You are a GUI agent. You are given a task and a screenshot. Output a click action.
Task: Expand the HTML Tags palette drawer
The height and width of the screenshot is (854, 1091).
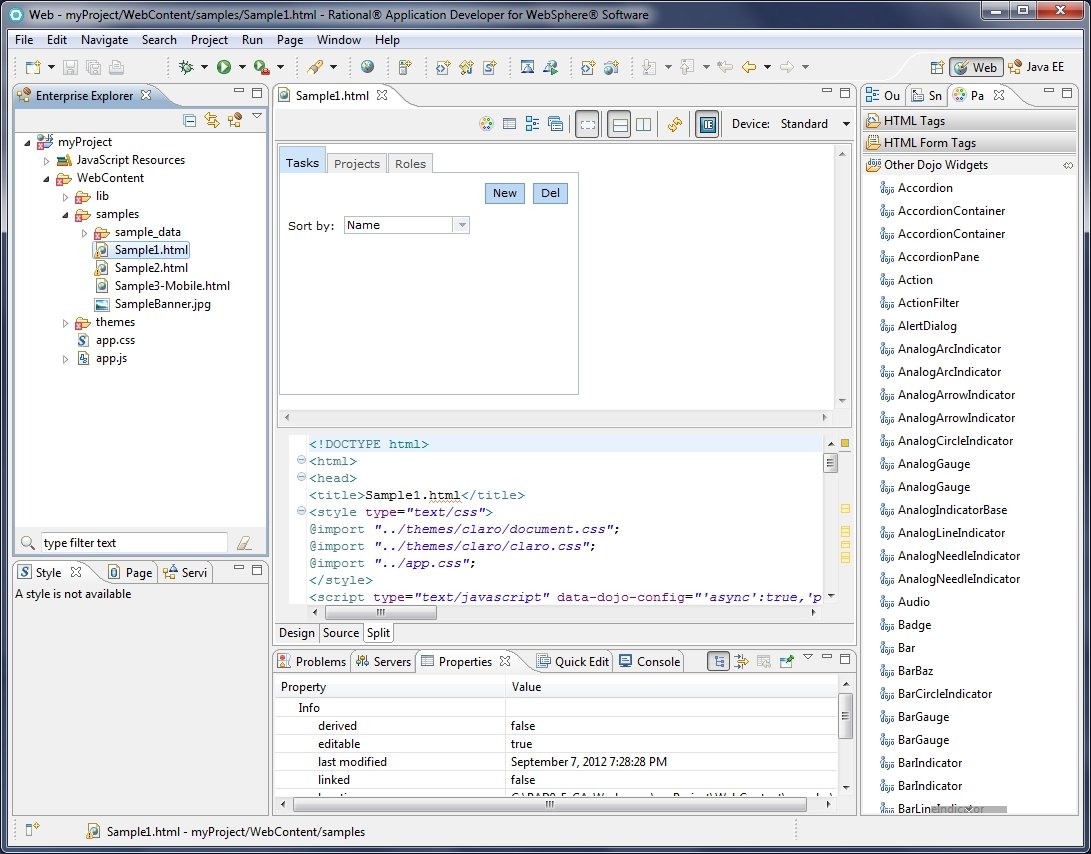point(970,121)
